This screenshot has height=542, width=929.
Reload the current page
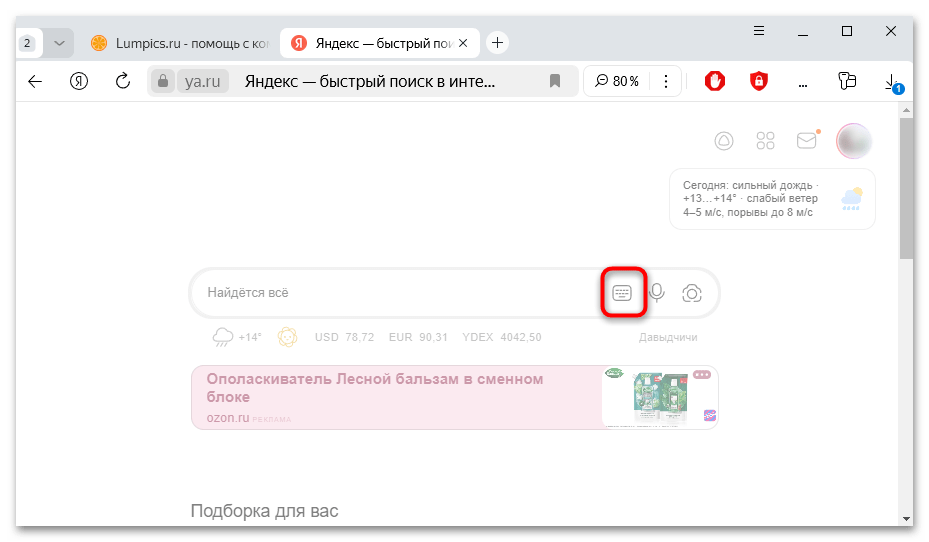point(123,81)
